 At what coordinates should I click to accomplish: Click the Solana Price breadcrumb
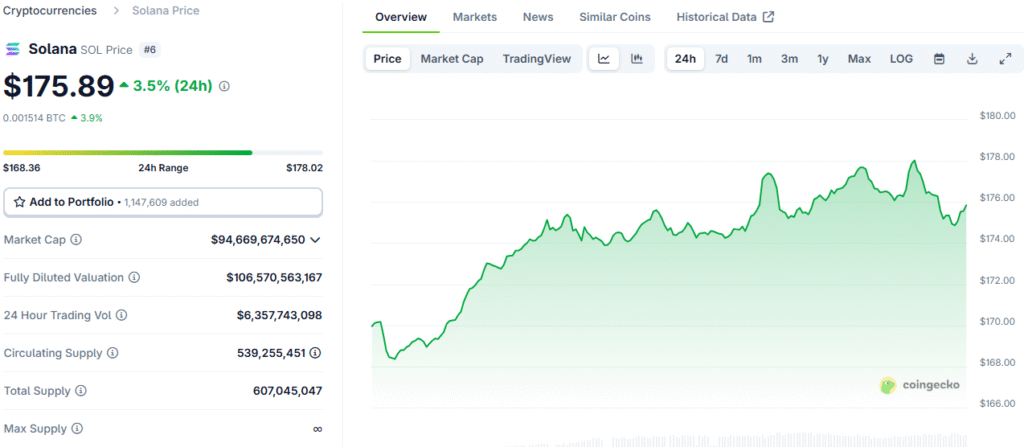166,10
